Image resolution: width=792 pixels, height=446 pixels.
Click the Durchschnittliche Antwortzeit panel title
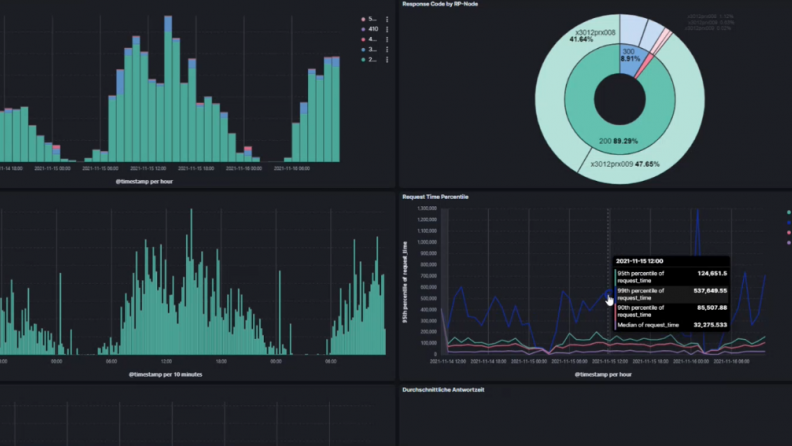pyautogui.click(x=443, y=390)
